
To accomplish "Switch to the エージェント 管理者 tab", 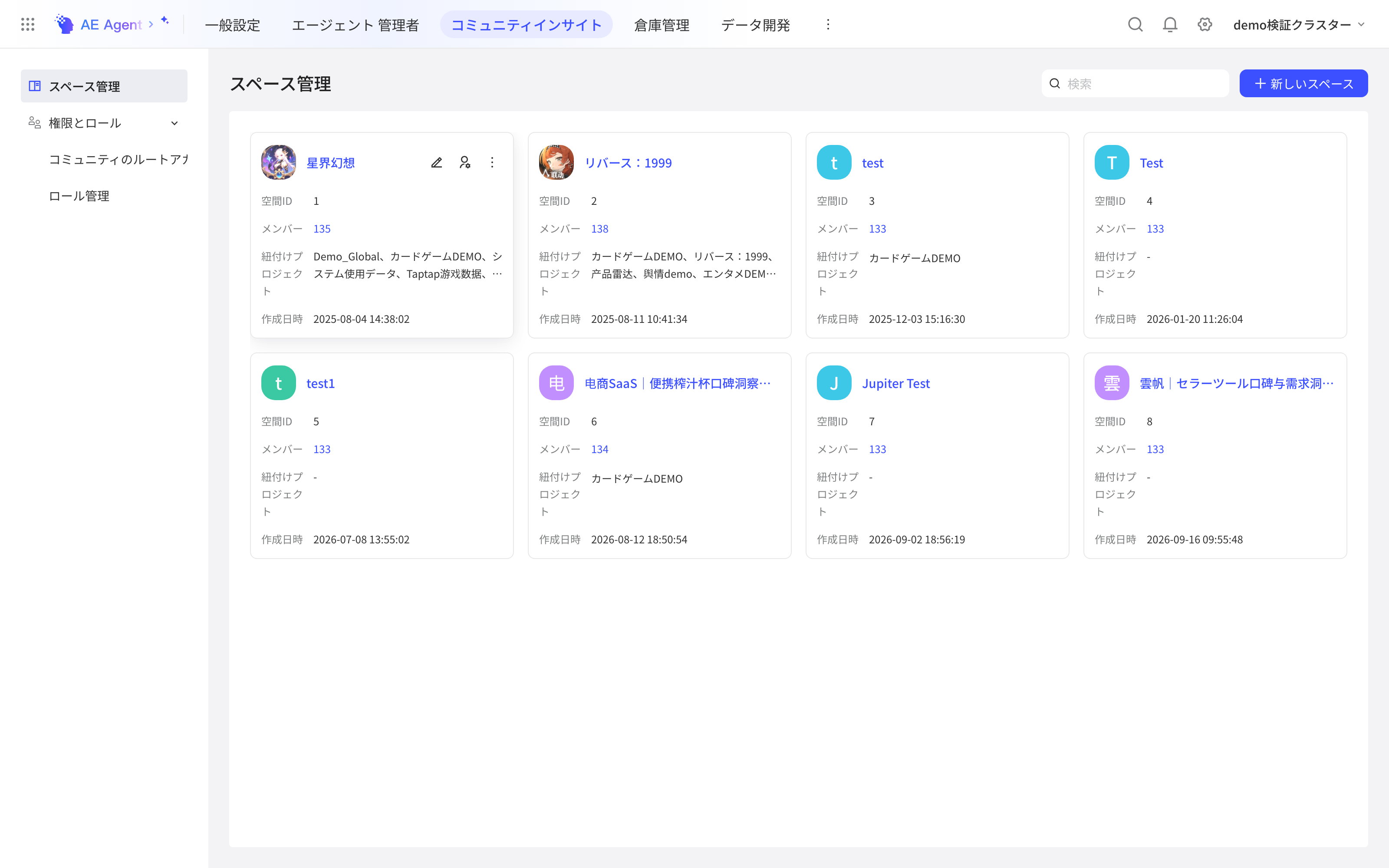I will pos(355,25).
